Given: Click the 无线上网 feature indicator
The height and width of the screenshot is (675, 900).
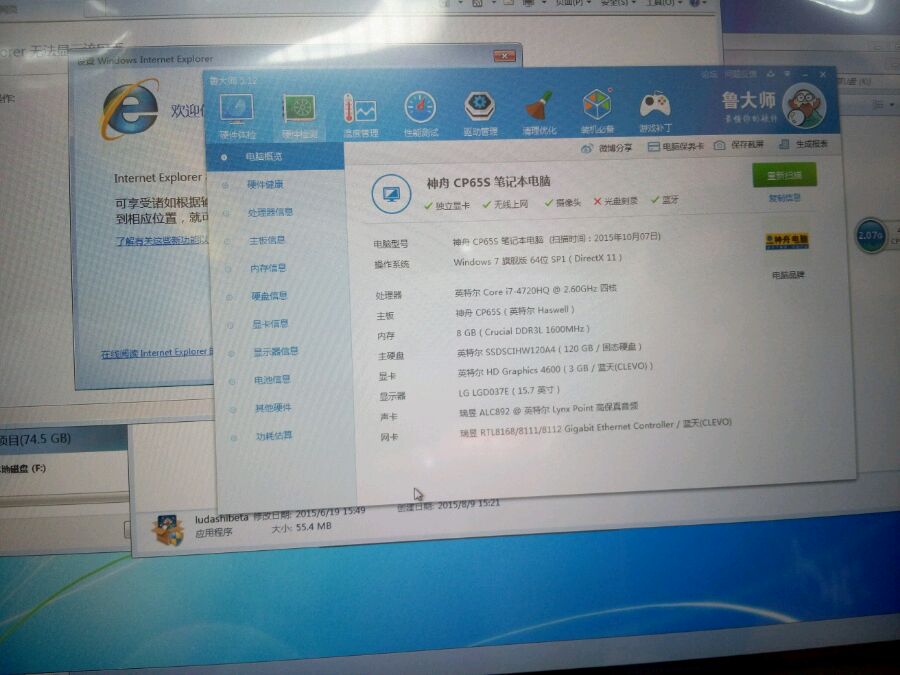Looking at the screenshot, I should tap(506, 204).
